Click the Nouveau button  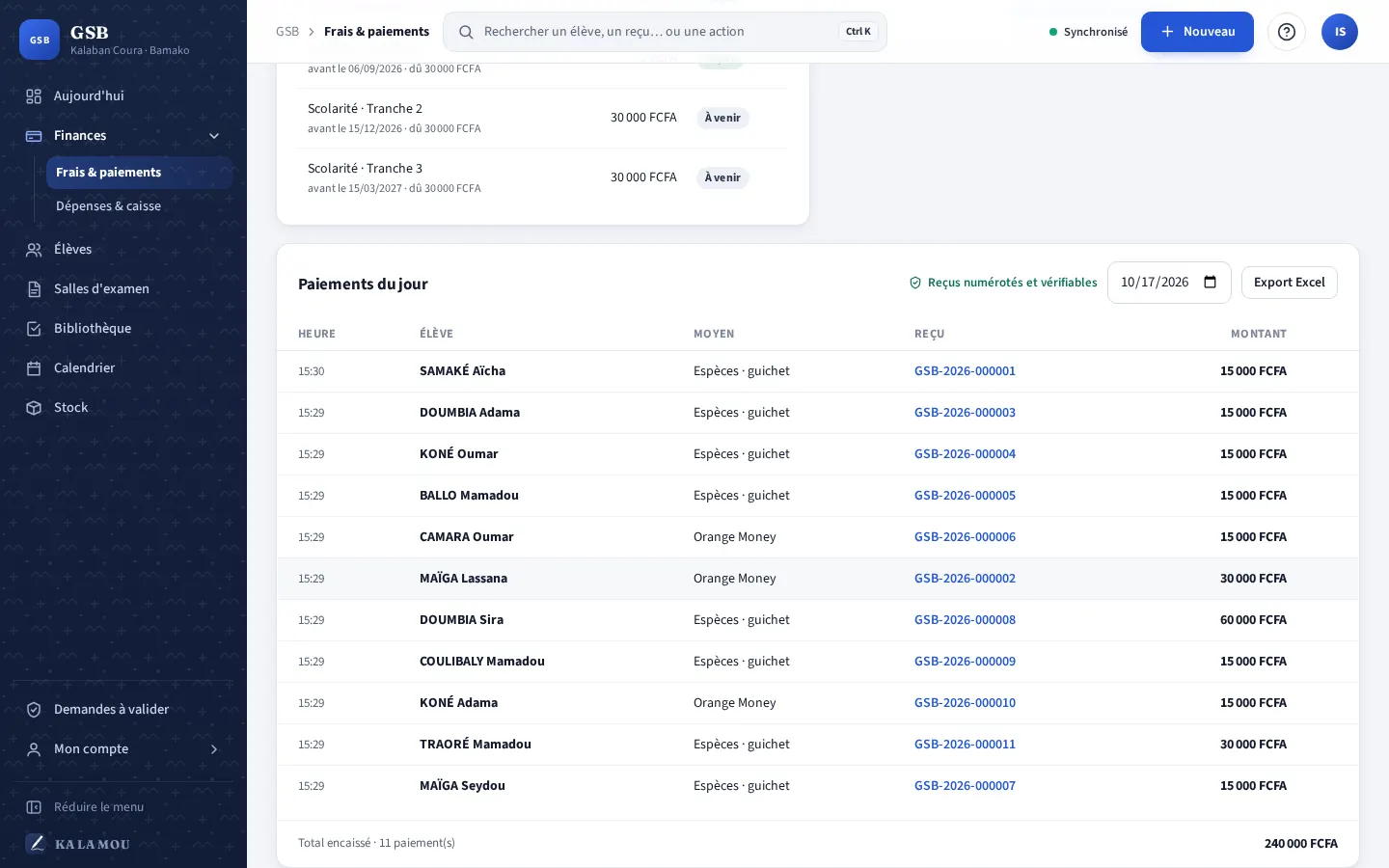pyautogui.click(x=1197, y=32)
